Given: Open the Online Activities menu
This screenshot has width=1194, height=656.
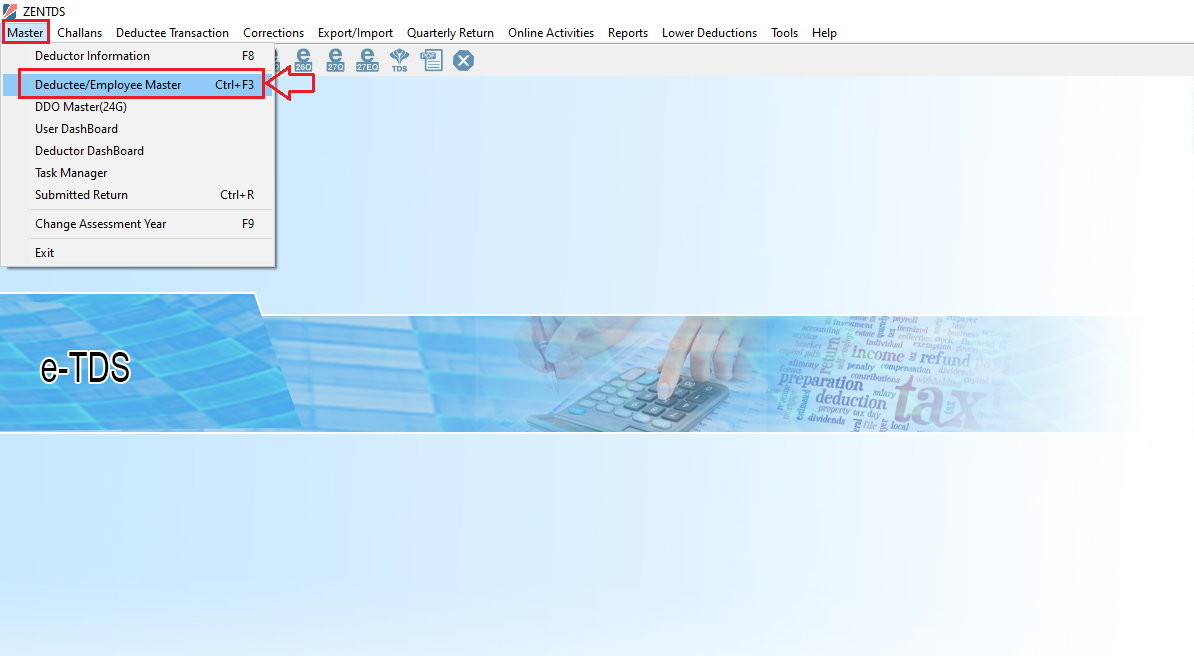Looking at the screenshot, I should [551, 33].
